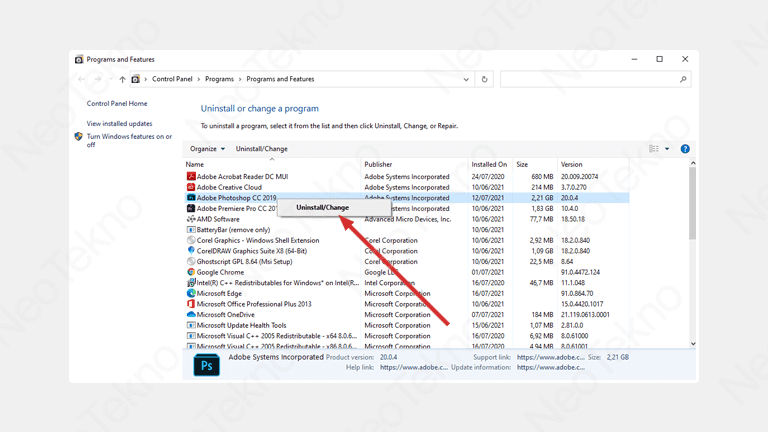Sort by the Installed On column header
Image resolution: width=768 pixels, height=432 pixels.
(x=490, y=164)
